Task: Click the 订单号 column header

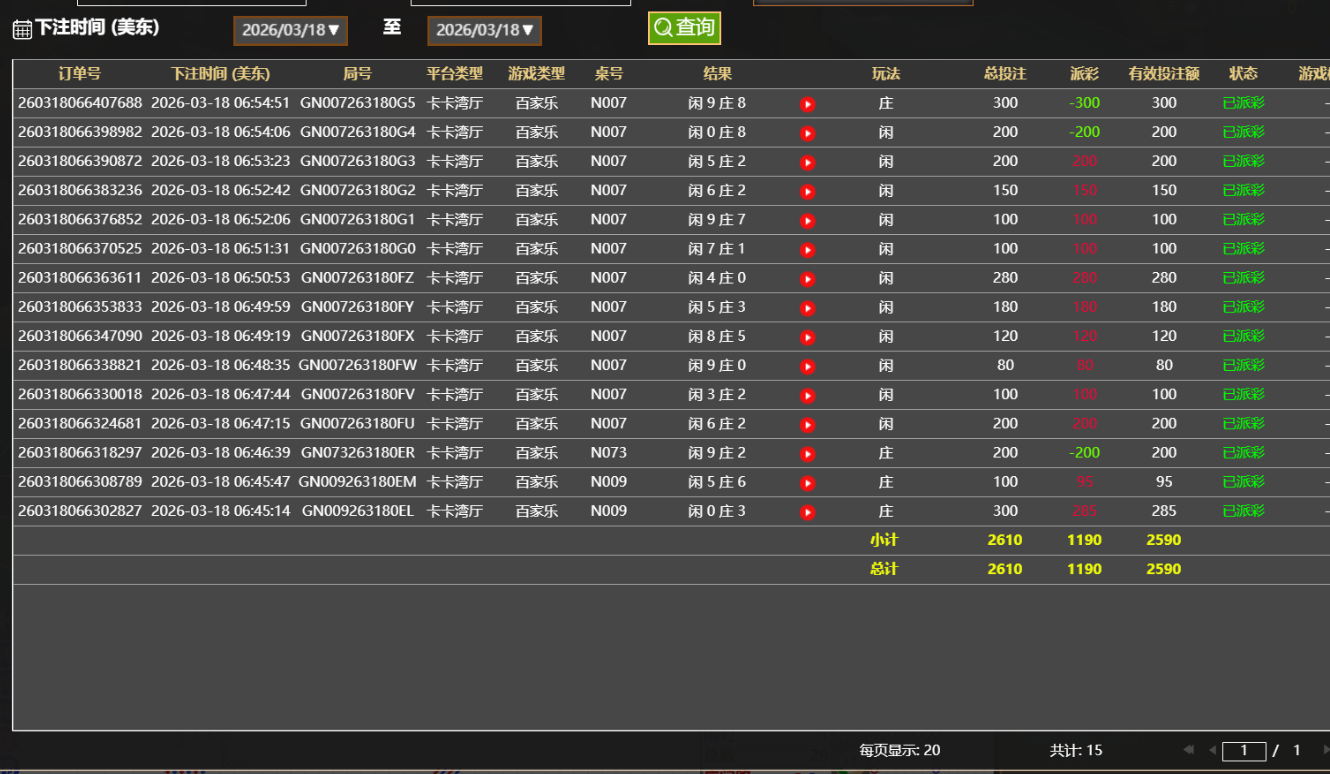Action: coord(80,74)
